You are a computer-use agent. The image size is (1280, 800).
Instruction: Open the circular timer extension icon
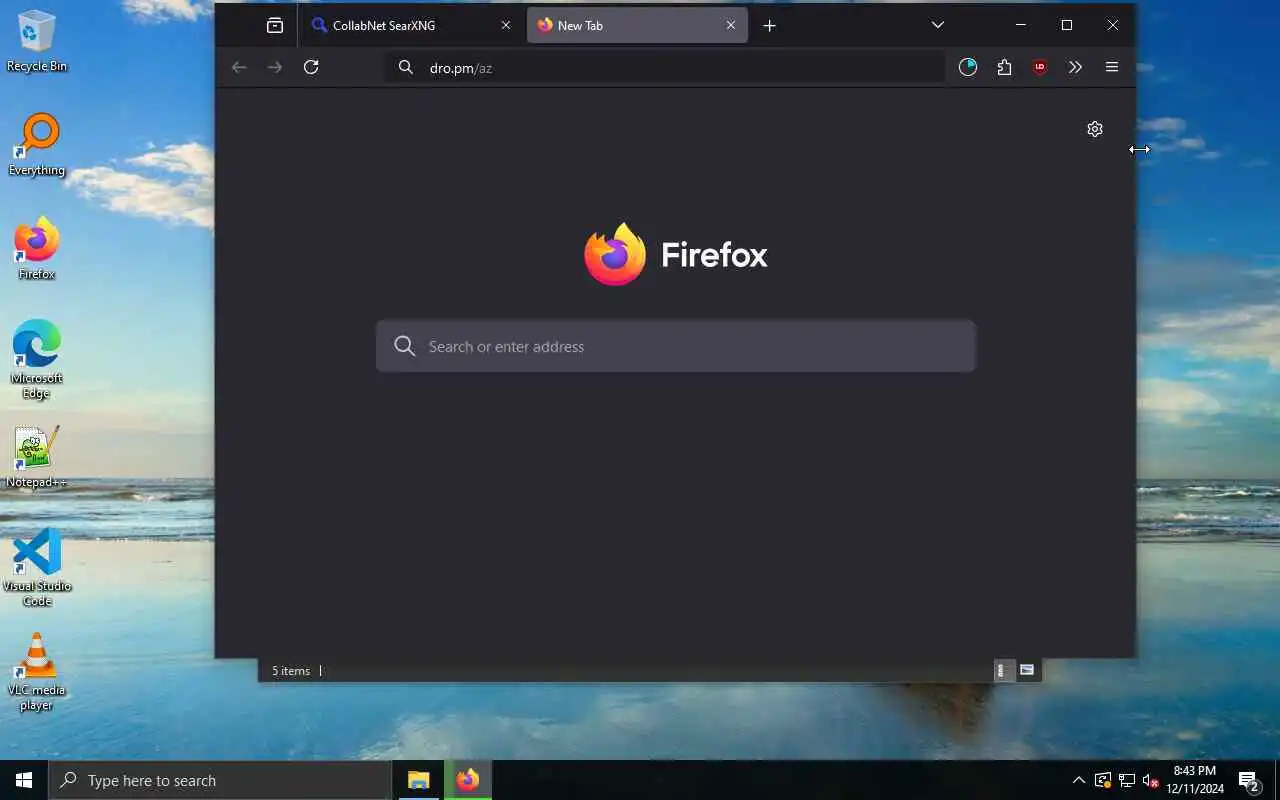(967, 67)
